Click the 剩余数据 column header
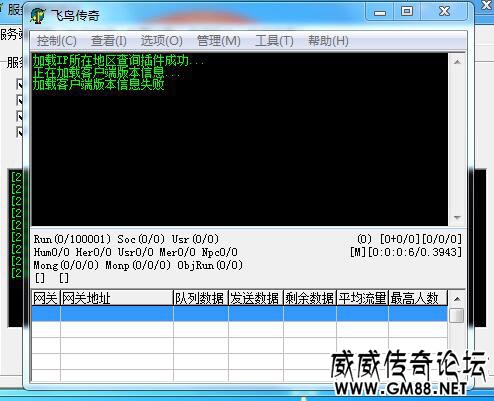Viewport: 494px width, 401px height. click(x=310, y=298)
